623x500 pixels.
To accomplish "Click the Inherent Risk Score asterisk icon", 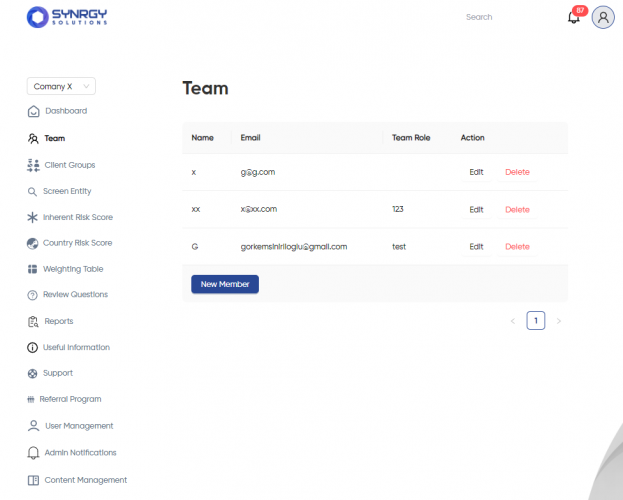I will coord(32,217).
